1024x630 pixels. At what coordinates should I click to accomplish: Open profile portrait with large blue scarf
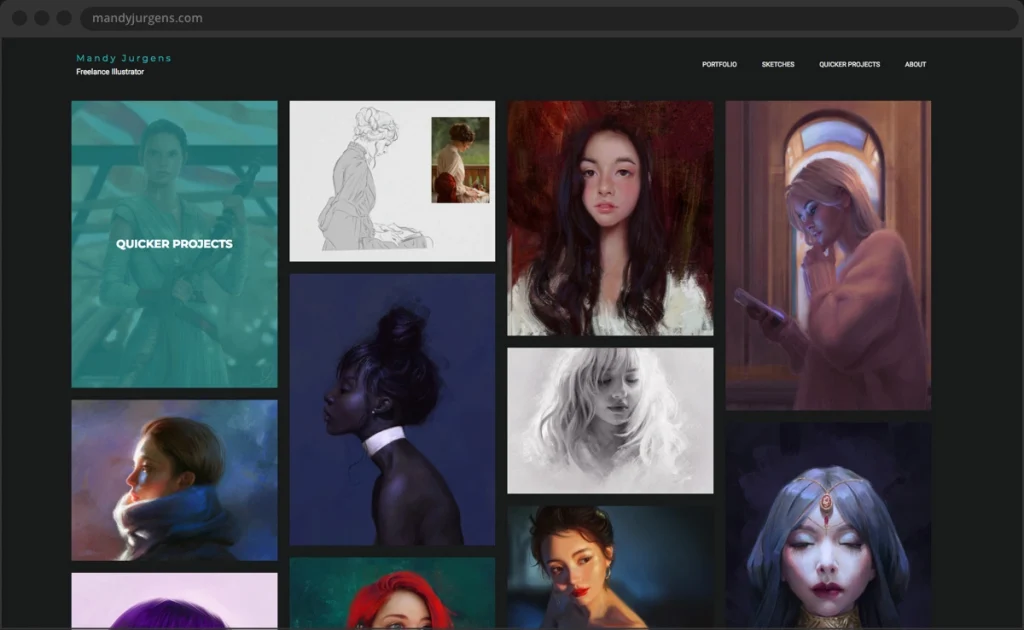[x=174, y=480]
